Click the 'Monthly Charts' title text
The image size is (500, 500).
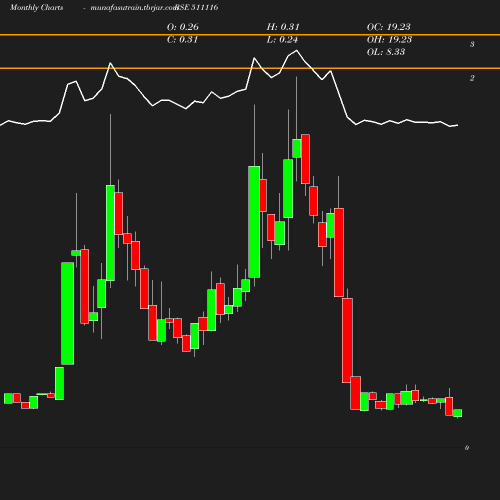point(37,8)
